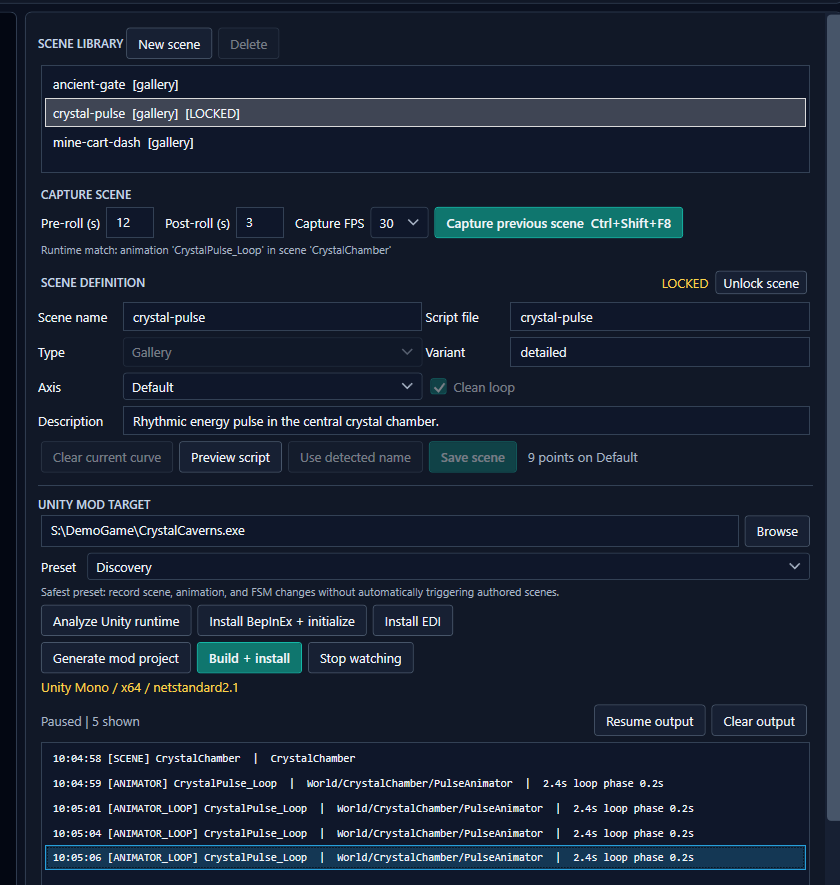Click the Runtime match info text
The width and height of the screenshot is (840, 885).
pyautogui.click(x=216, y=250)
